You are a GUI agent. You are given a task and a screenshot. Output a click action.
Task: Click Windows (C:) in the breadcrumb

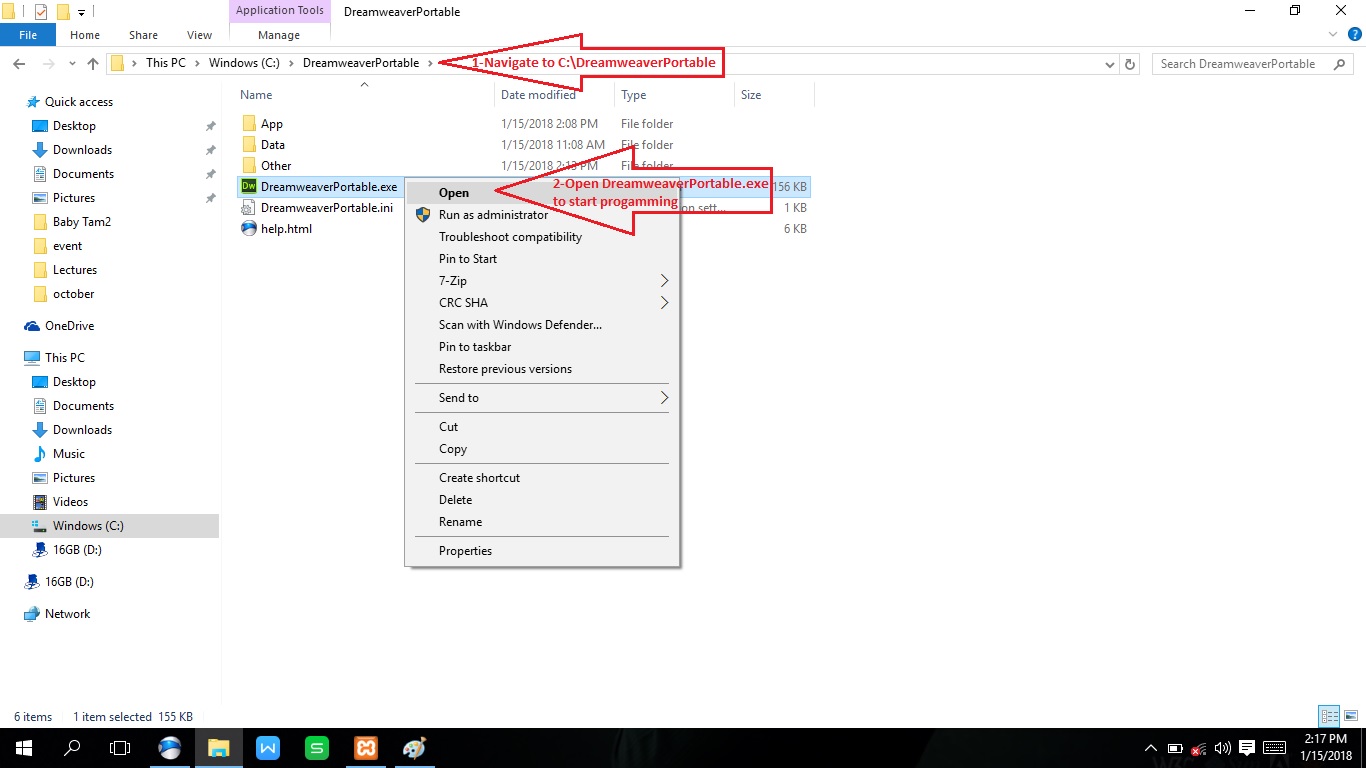(x=244, y=63)
